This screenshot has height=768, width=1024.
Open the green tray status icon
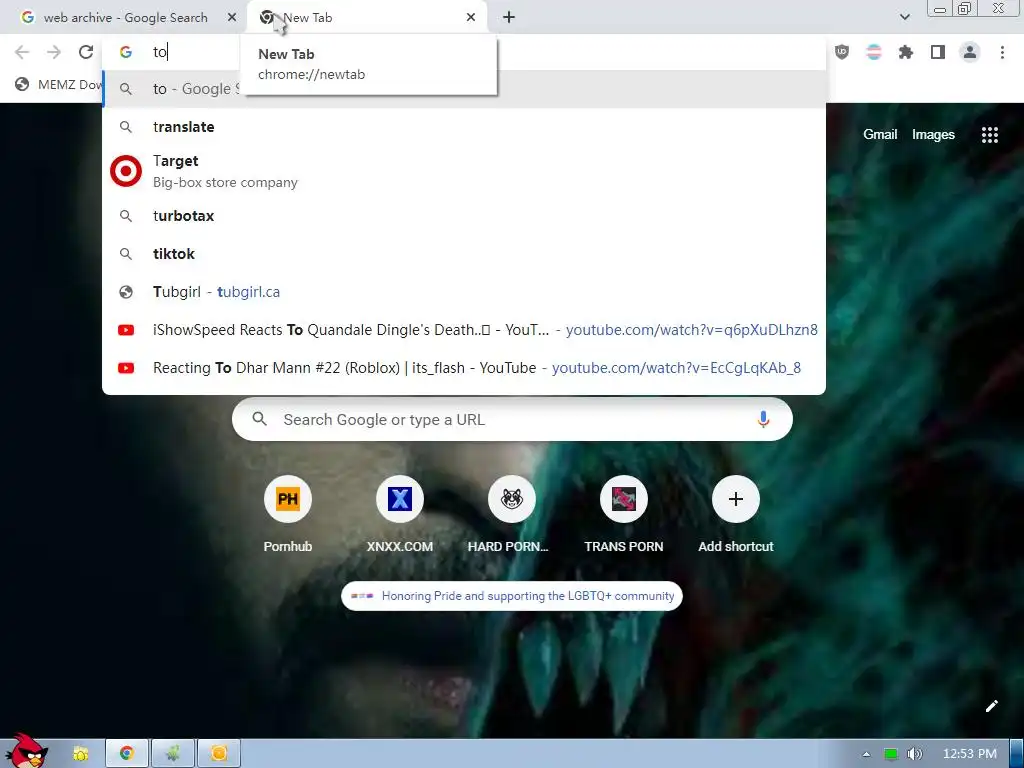pyautogui.click(x=890, y=754)
